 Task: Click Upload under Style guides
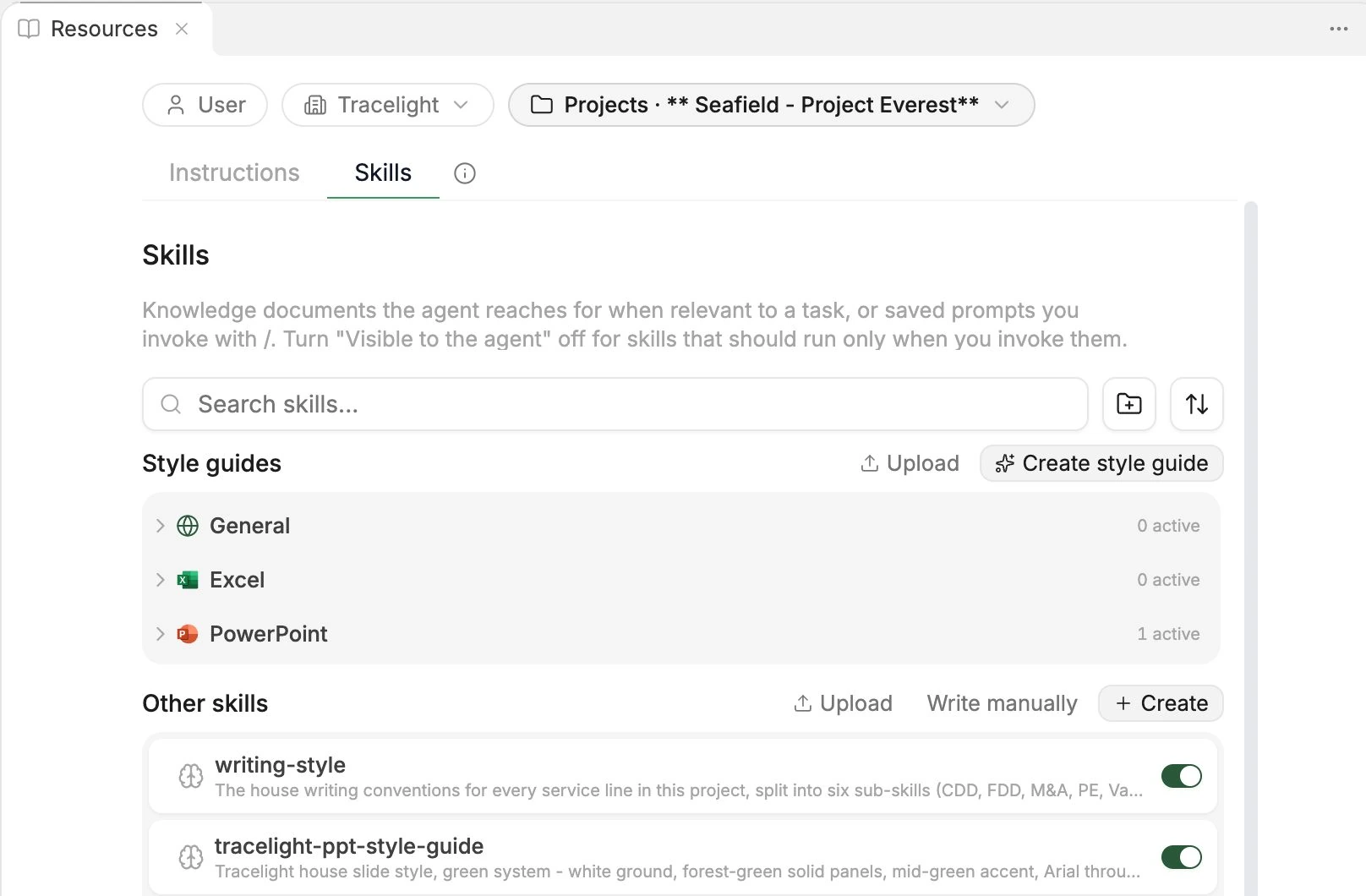pos(910,463)
